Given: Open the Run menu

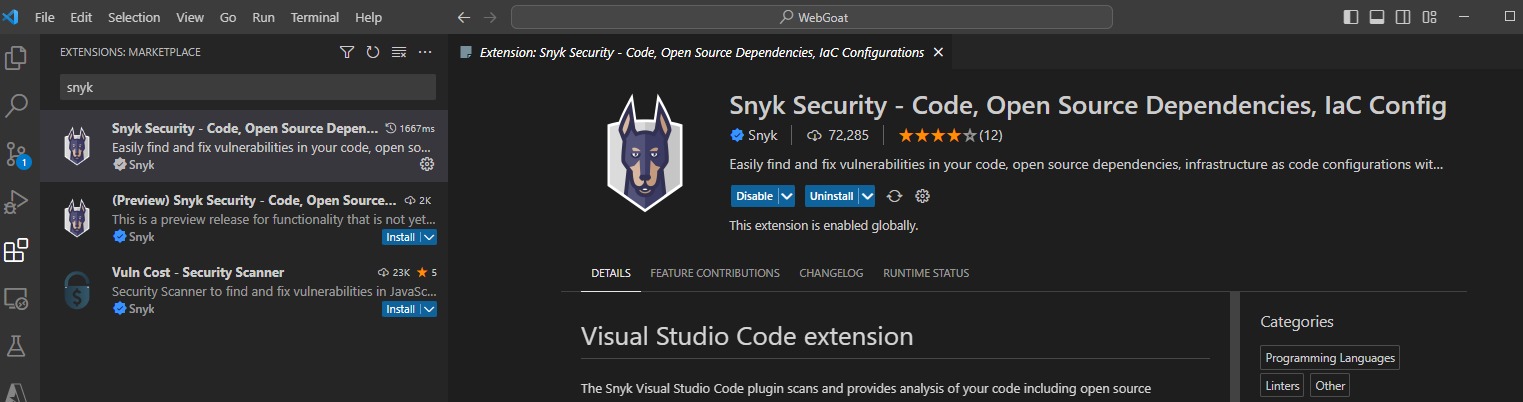Looking at the screenshot, I should click(264, 18).
